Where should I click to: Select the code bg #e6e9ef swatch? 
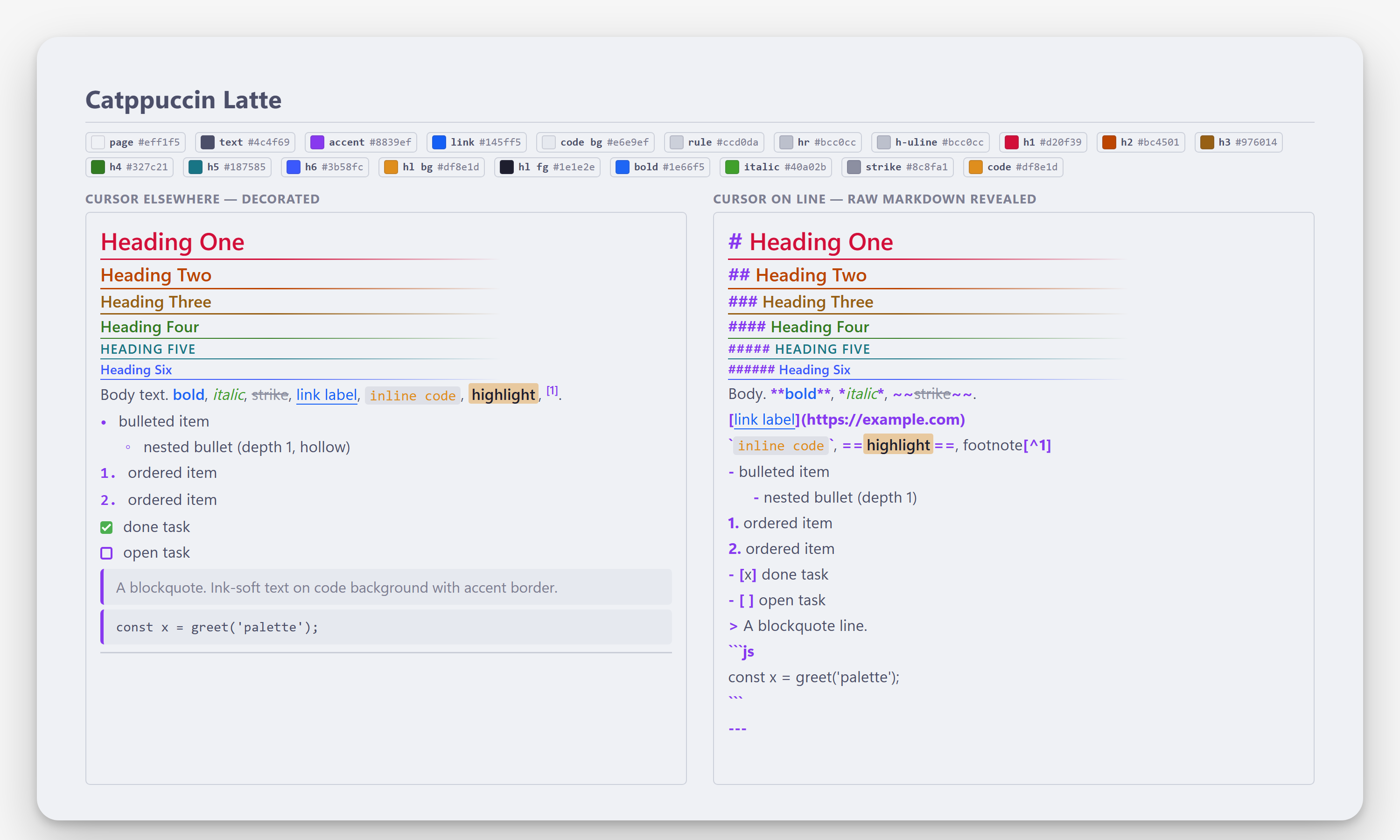click(x=595, y=142)
